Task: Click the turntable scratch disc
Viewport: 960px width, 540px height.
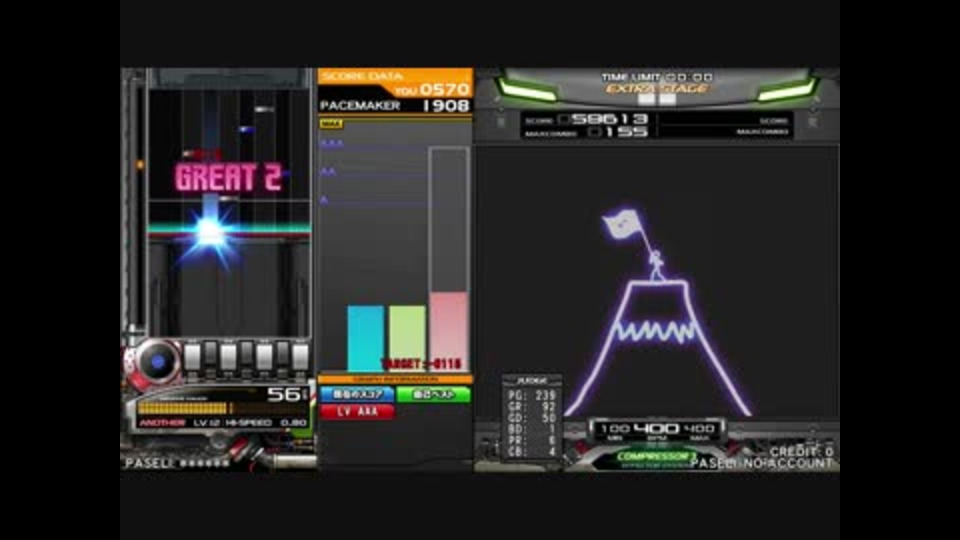Action: coord(157,362)
